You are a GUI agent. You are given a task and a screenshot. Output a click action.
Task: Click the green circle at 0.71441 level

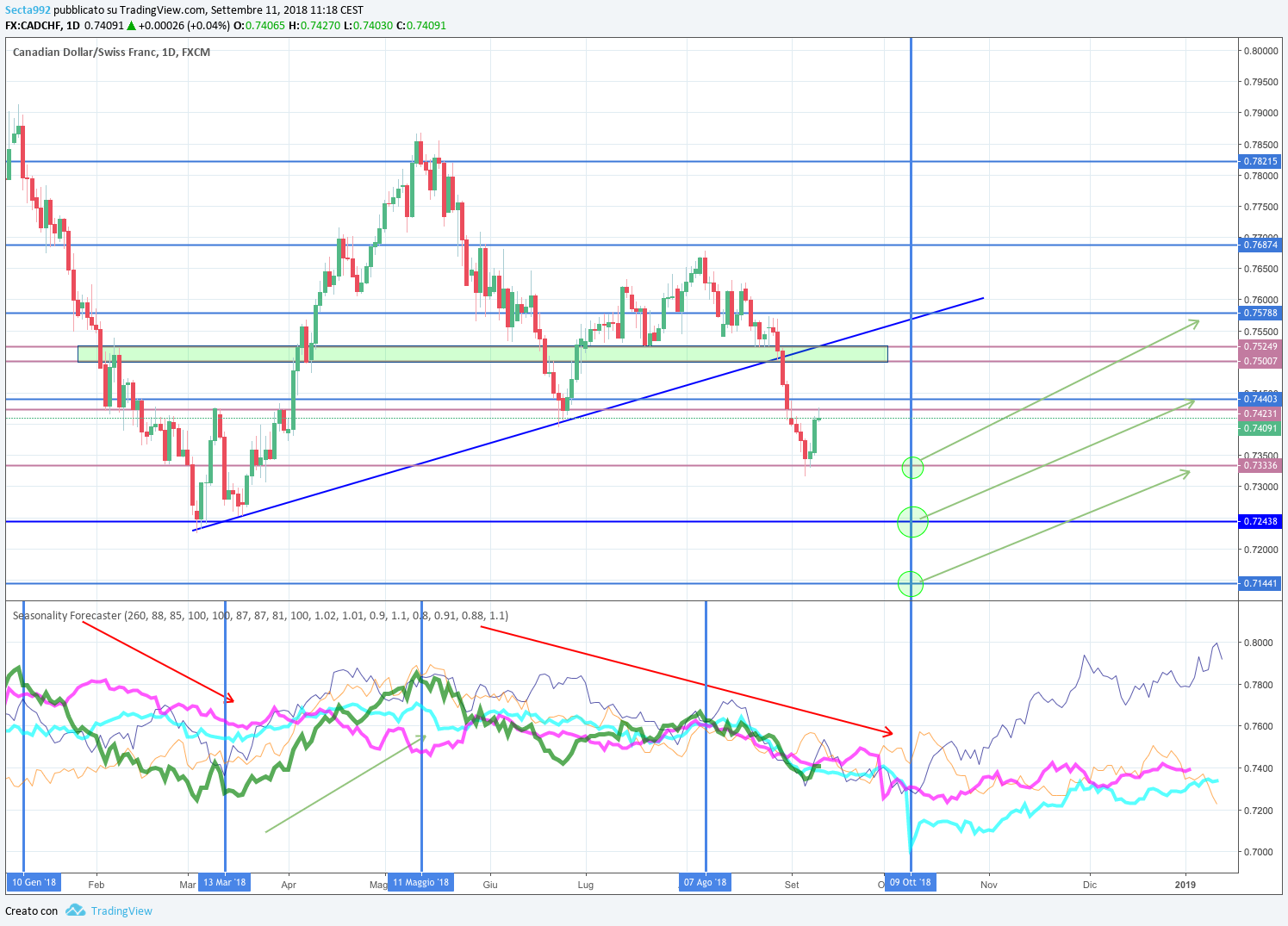[911, 584]
